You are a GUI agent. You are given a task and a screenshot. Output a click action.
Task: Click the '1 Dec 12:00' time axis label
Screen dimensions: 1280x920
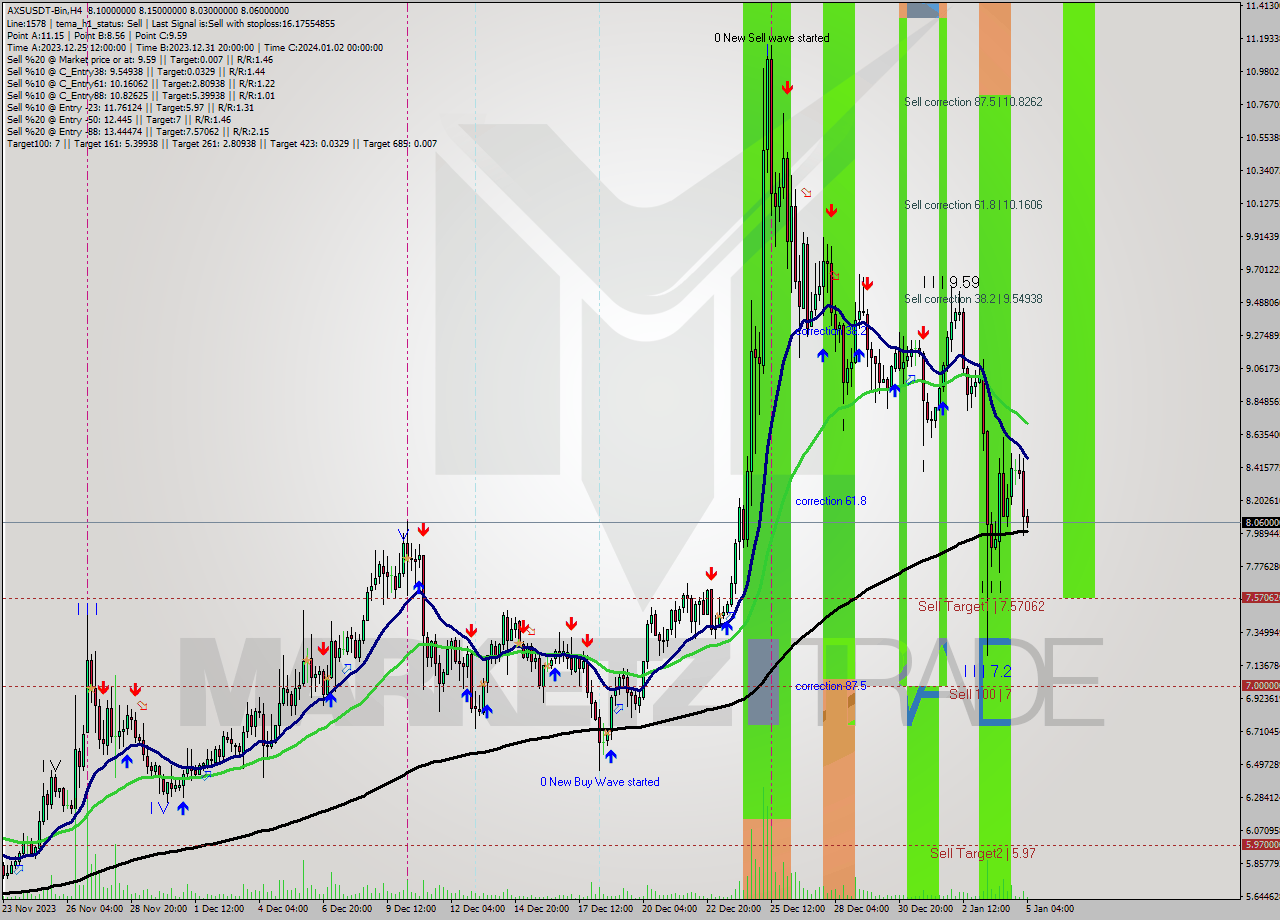tap(219, 909)
